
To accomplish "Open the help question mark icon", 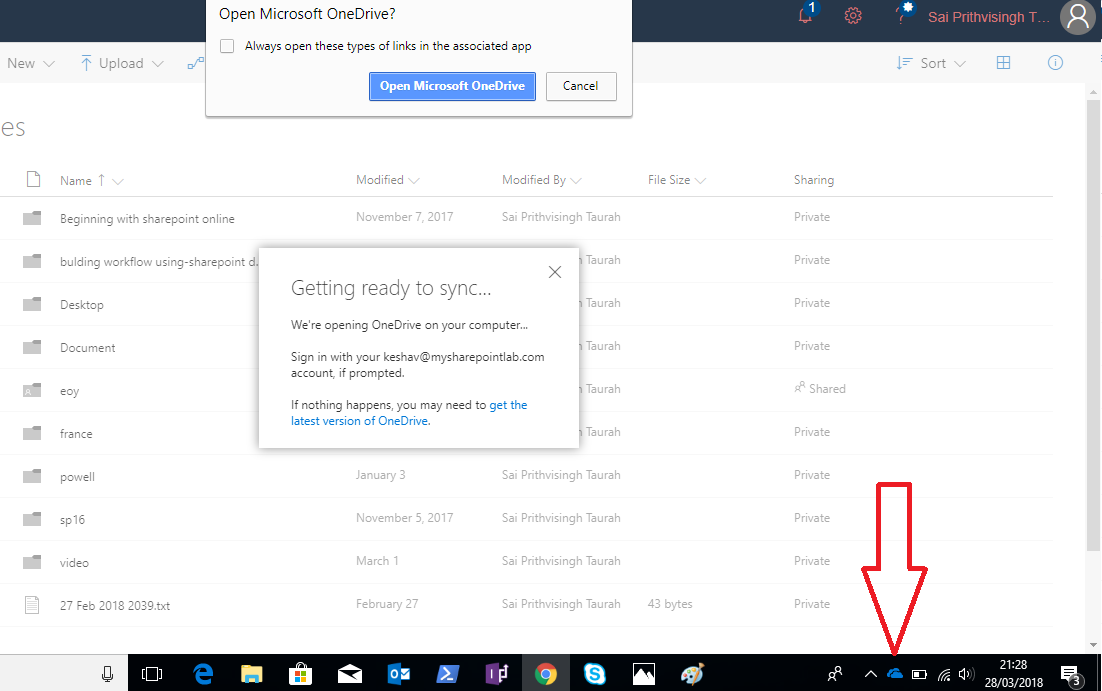I will point(903,15).
